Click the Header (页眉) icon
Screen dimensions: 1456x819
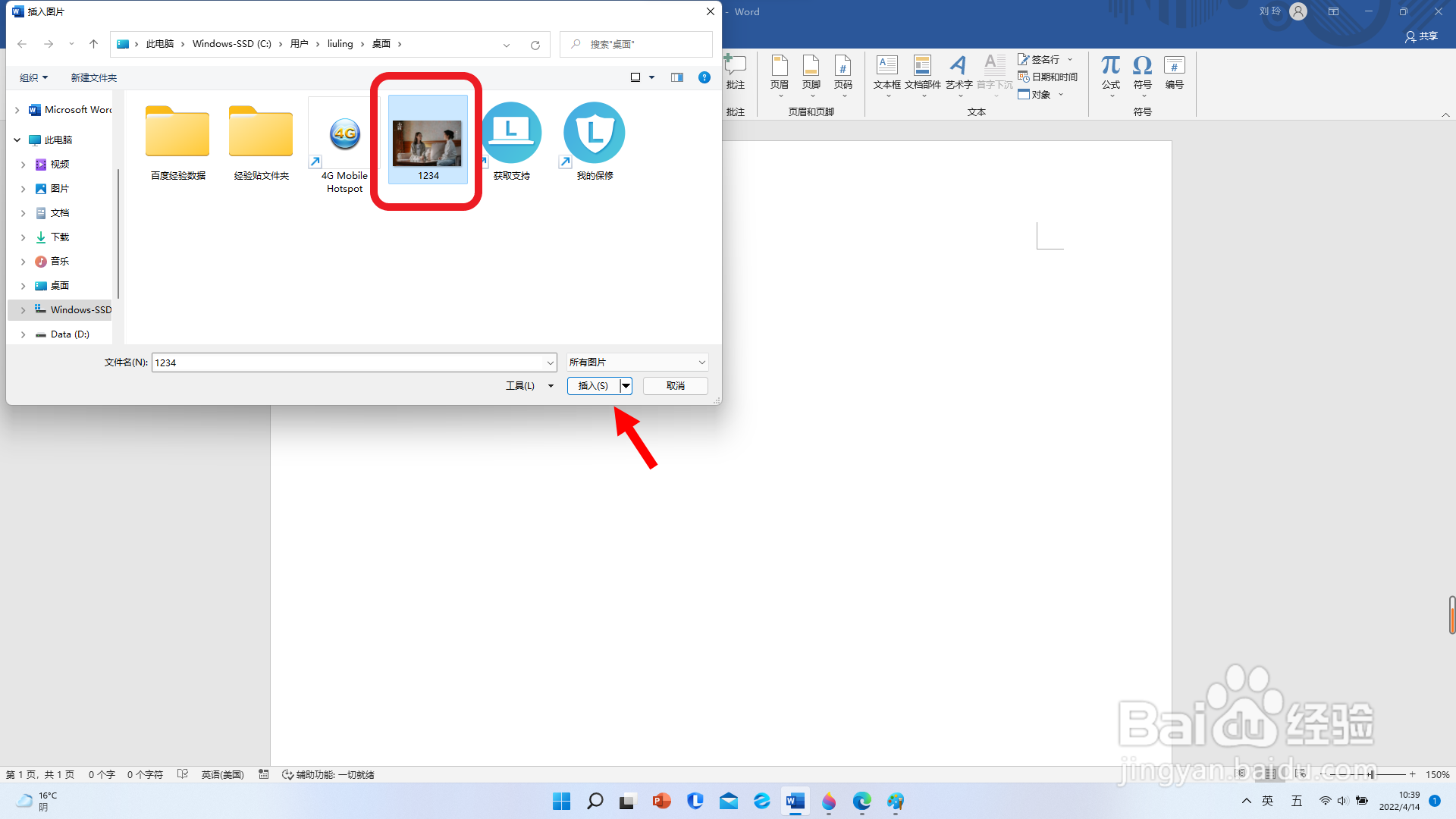point(780,67)
